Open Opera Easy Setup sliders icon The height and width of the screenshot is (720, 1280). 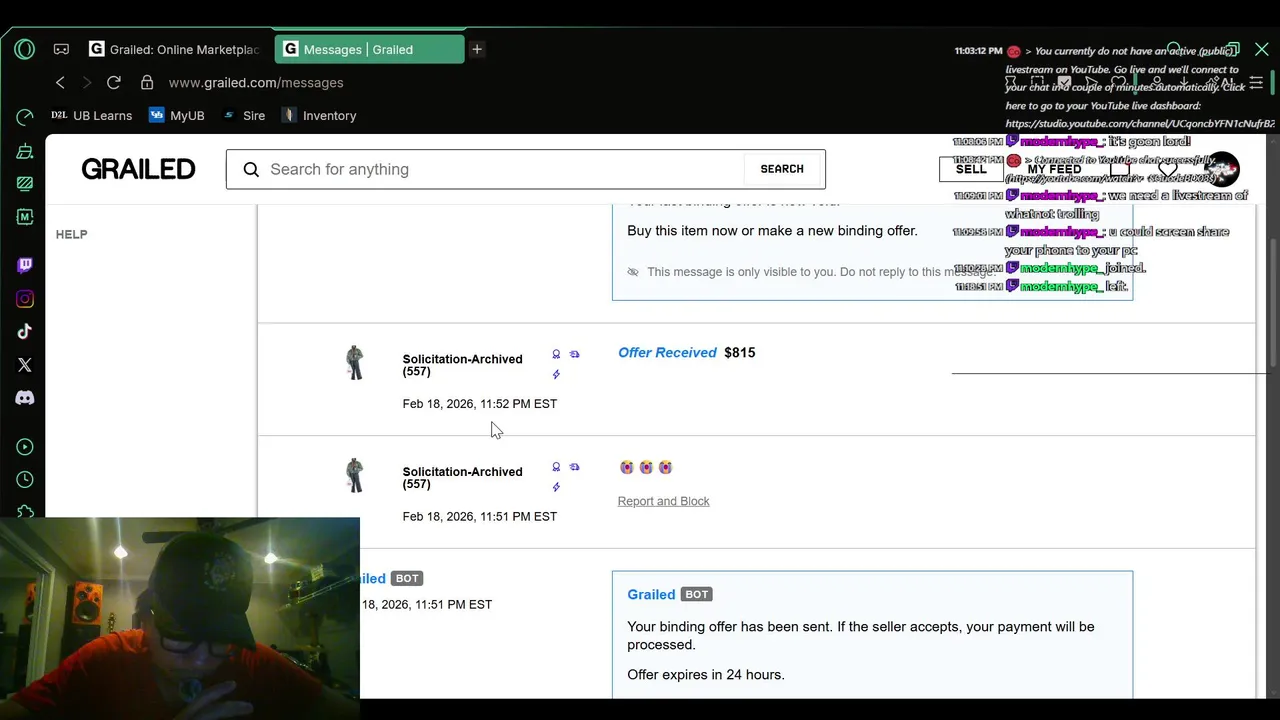pos(1256,83)
